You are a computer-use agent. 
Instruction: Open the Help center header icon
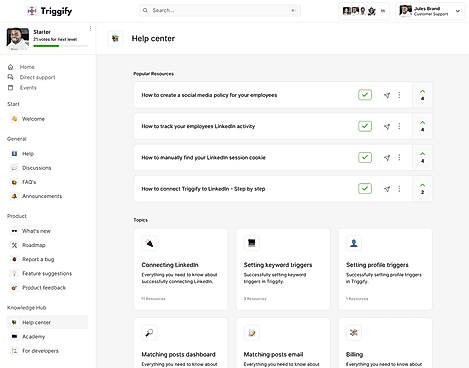[115, 38]
